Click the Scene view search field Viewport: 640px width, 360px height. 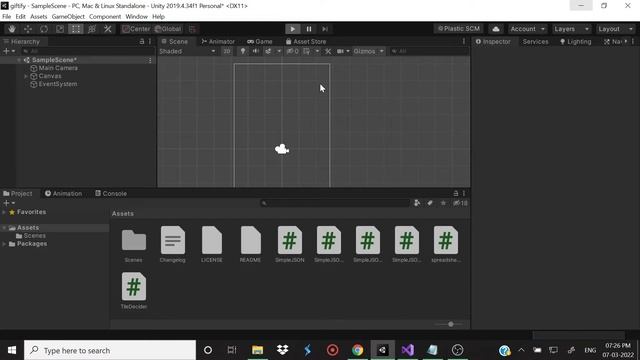point(429,51)
